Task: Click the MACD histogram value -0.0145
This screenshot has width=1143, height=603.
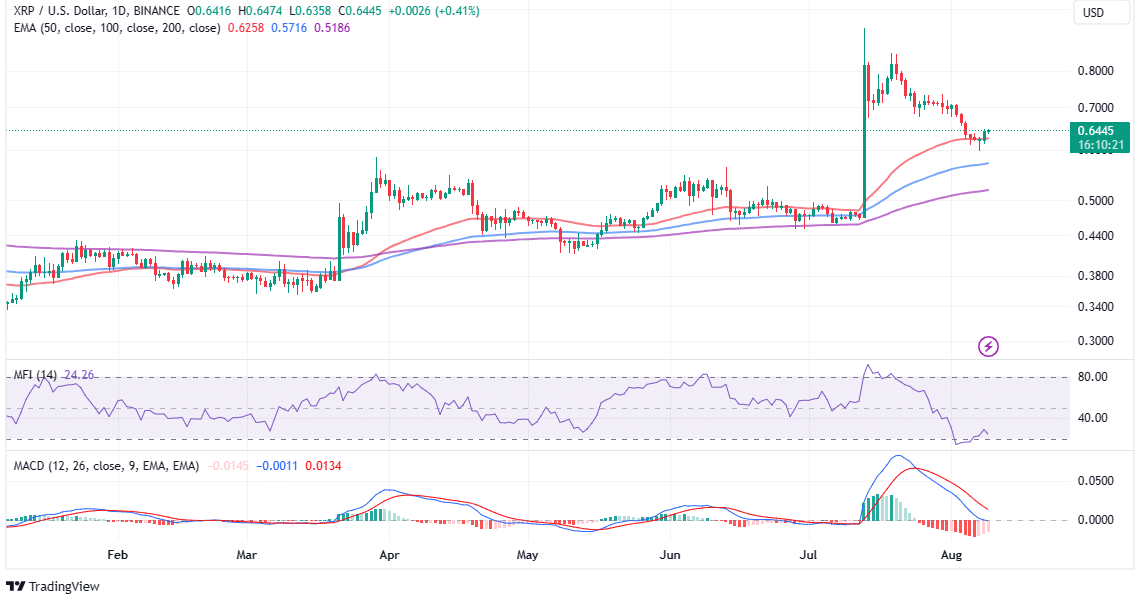Action: click(227, 465)
